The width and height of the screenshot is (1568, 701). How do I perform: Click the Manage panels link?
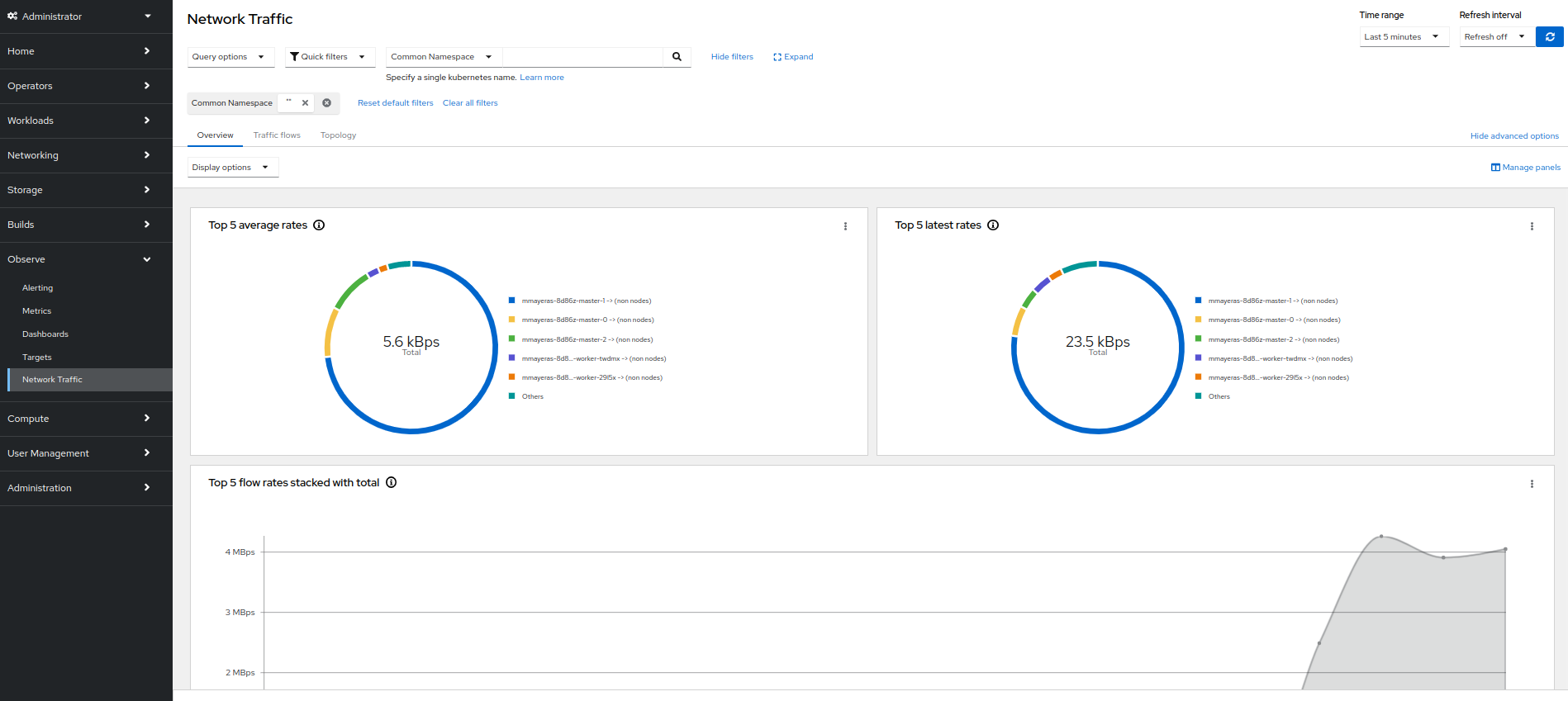(x=1525, y=168)
